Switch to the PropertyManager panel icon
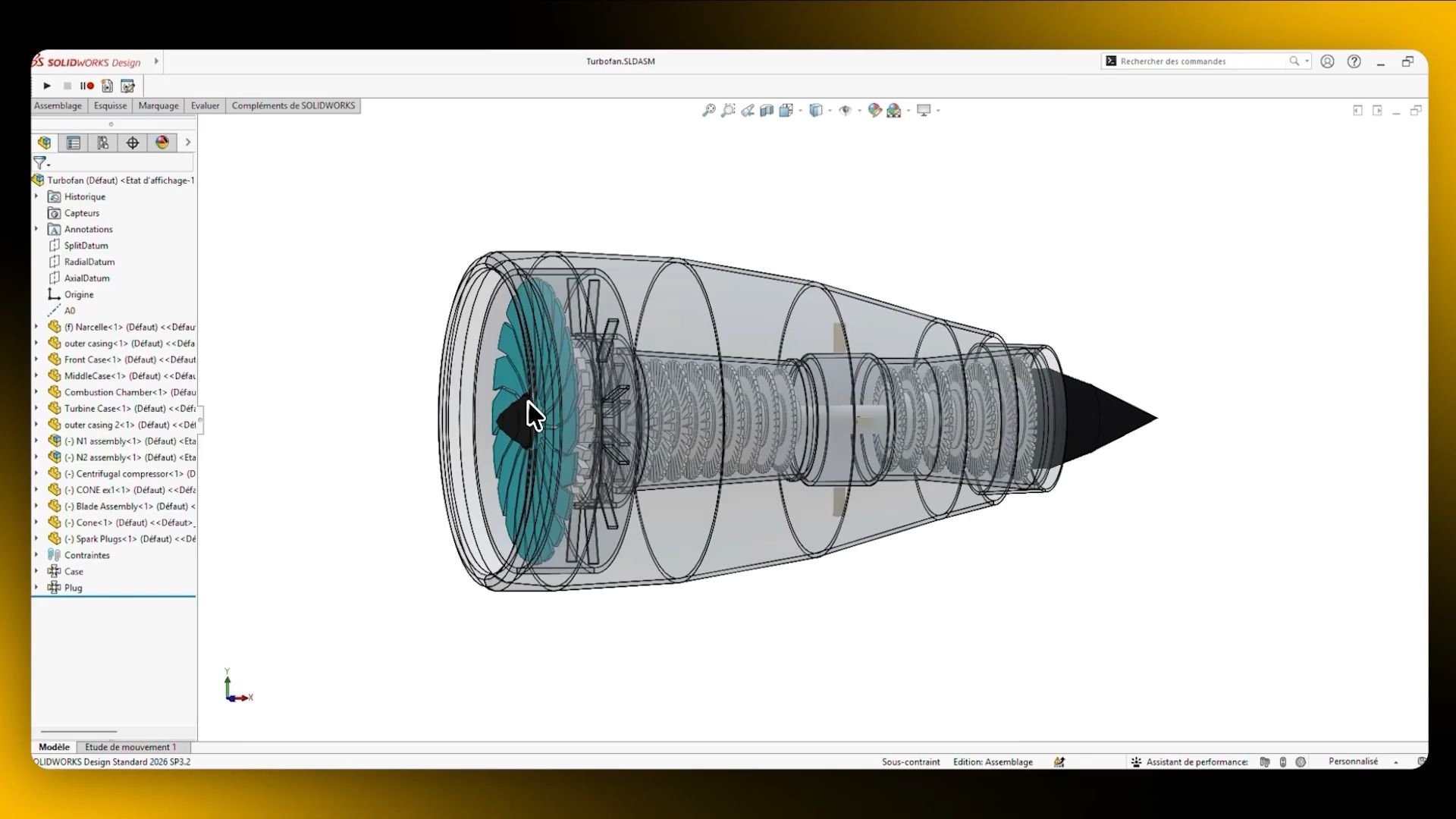Image resolution: width=1456 pixels, height=819 pixels. [x=74, y=143]
